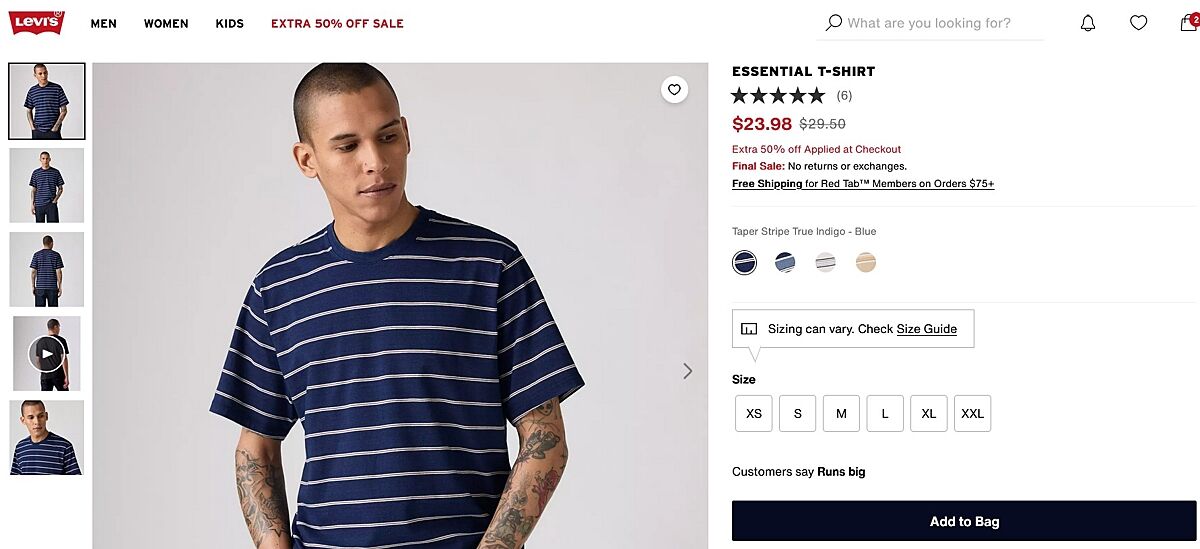
Task: Click the five-star rating
Action: [778, 96]
